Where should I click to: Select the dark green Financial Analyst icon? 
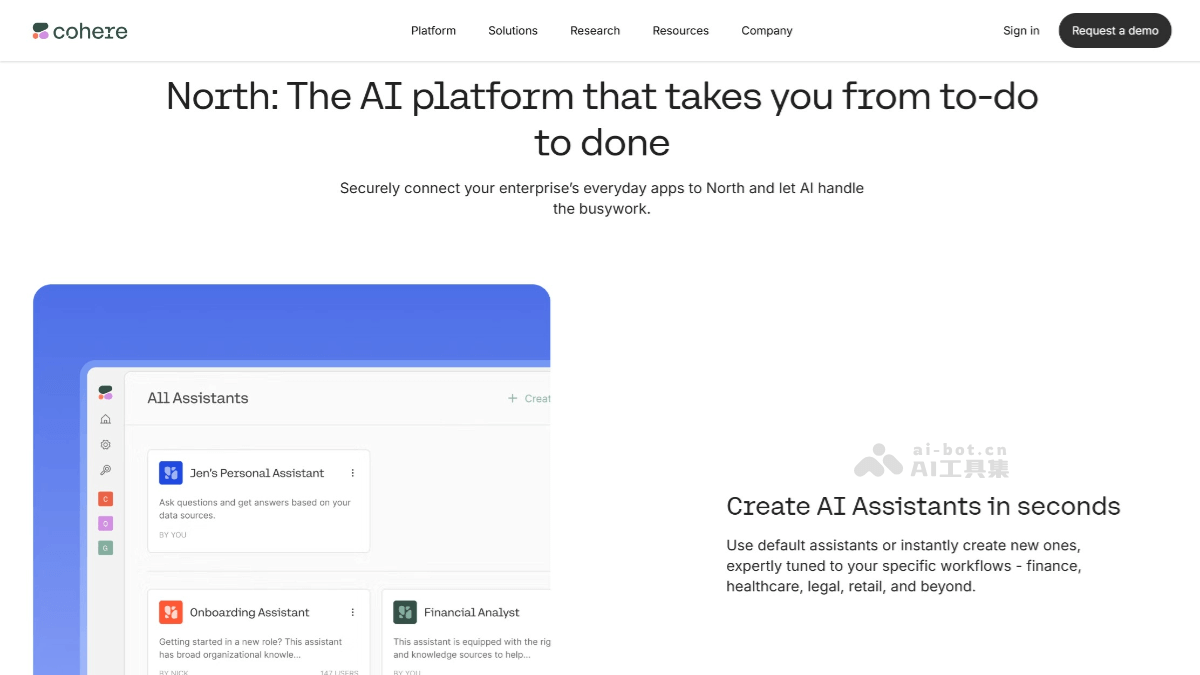click(x=405, y=612)
